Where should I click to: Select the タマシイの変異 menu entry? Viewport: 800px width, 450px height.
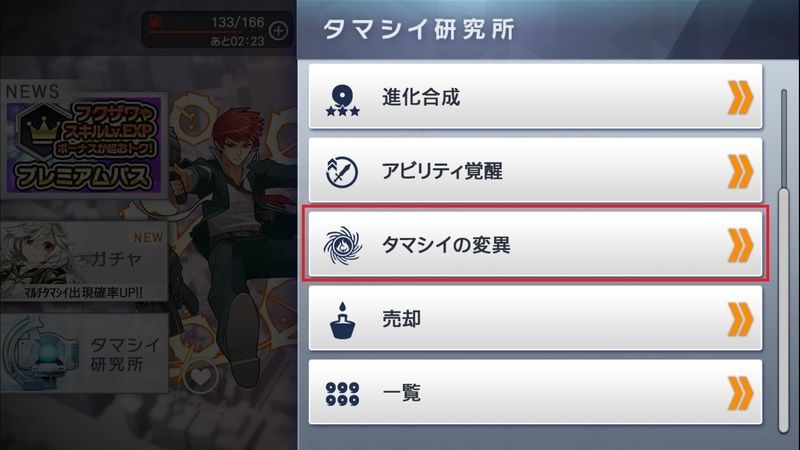(x=535, y=244)
